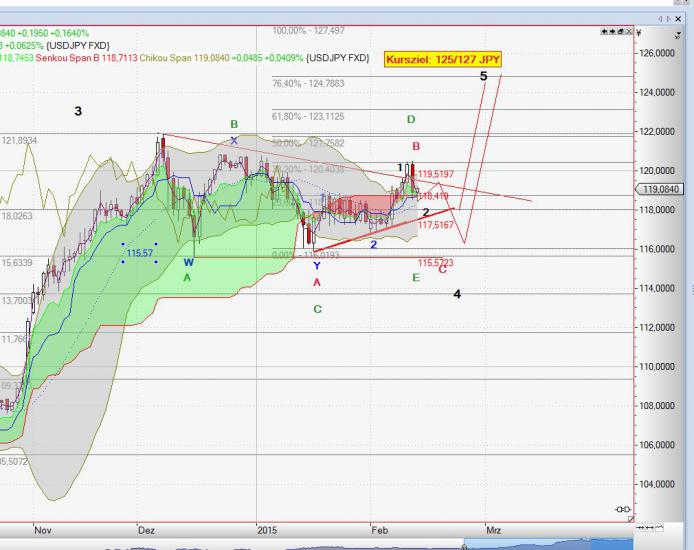Click the red 119,5197 price label
Viewport: 694px width, 550px height.
437,174
